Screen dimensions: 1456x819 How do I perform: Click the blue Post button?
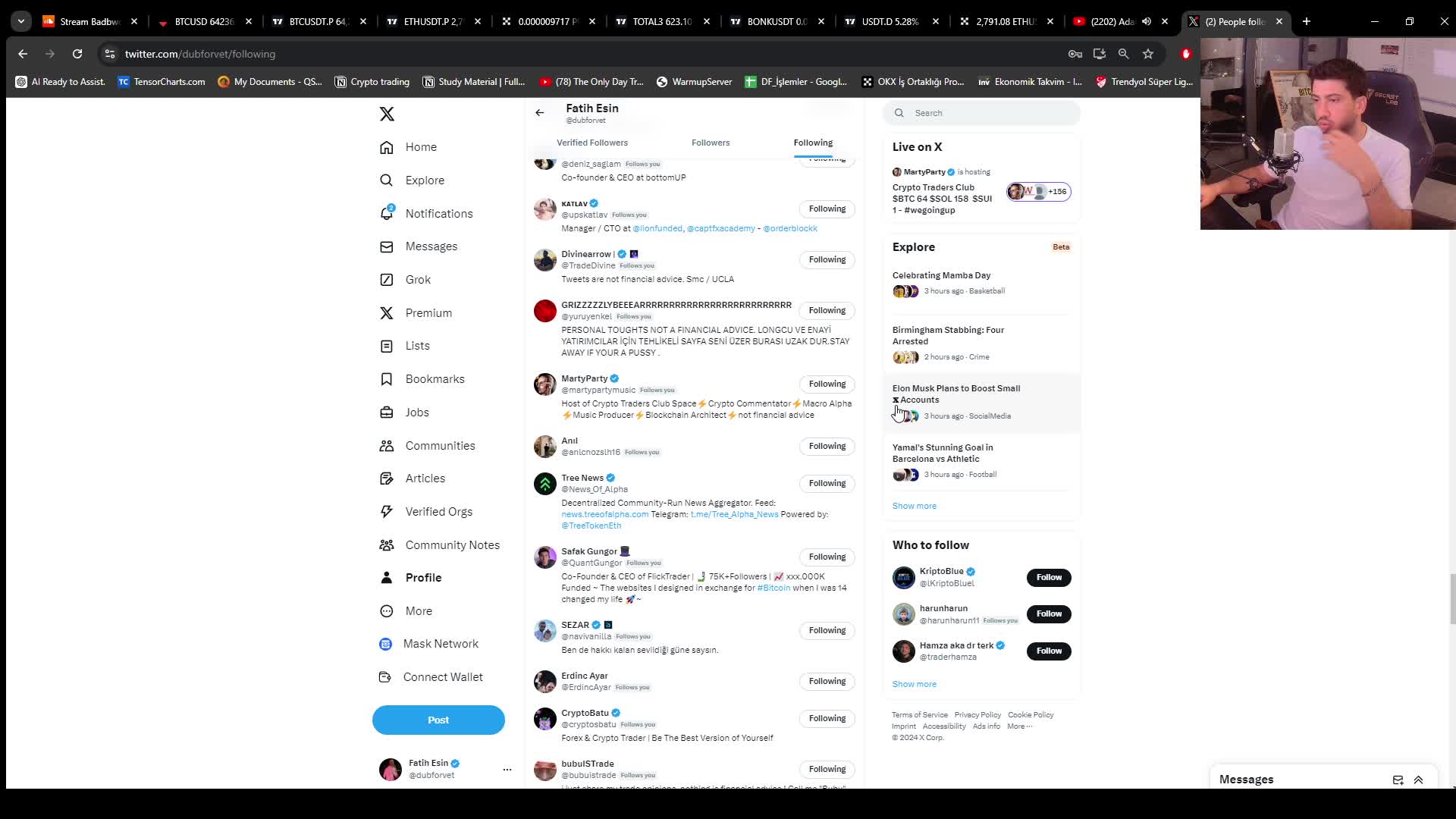tap(438, 720)
